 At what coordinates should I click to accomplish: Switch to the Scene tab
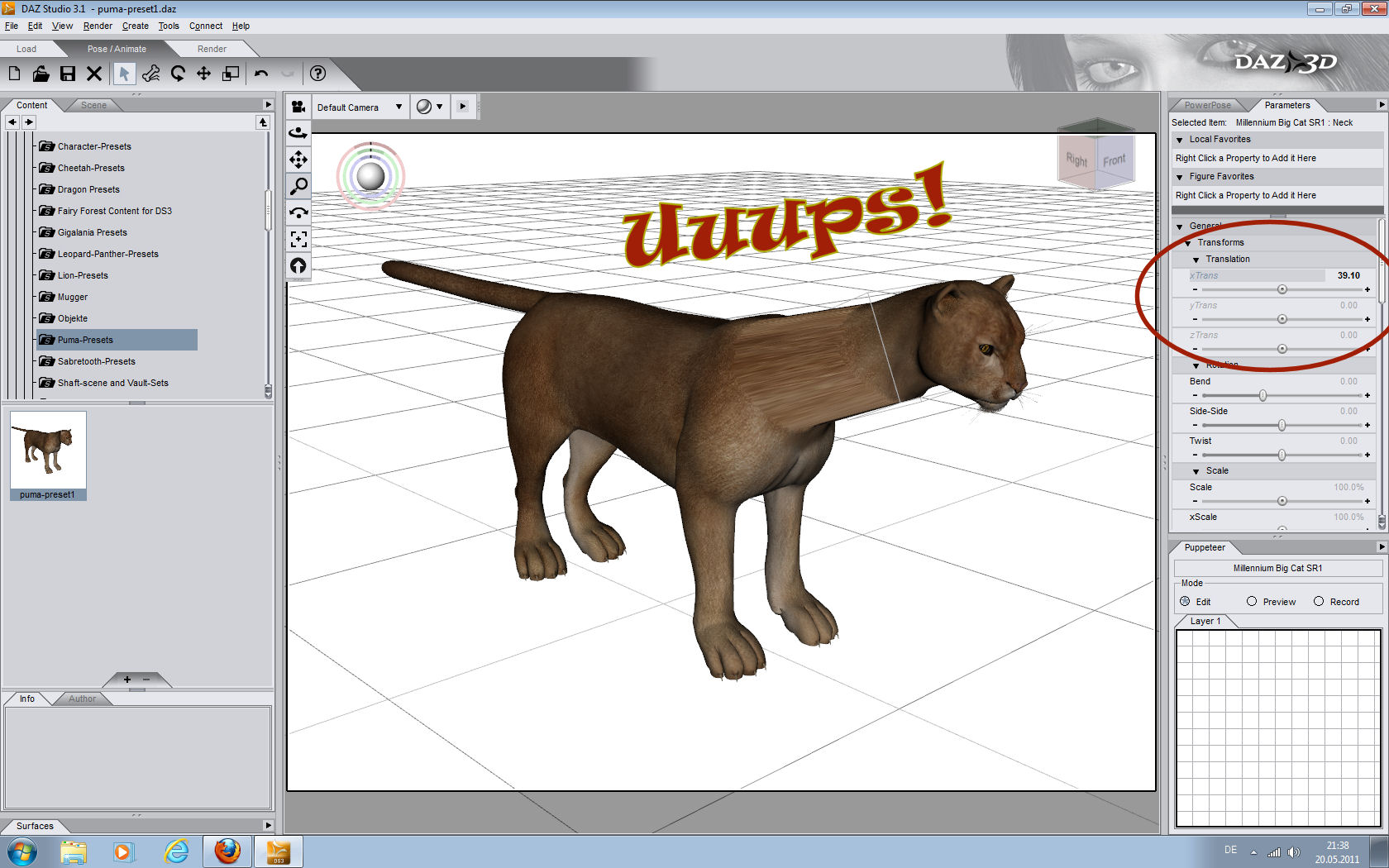point(93,105)
